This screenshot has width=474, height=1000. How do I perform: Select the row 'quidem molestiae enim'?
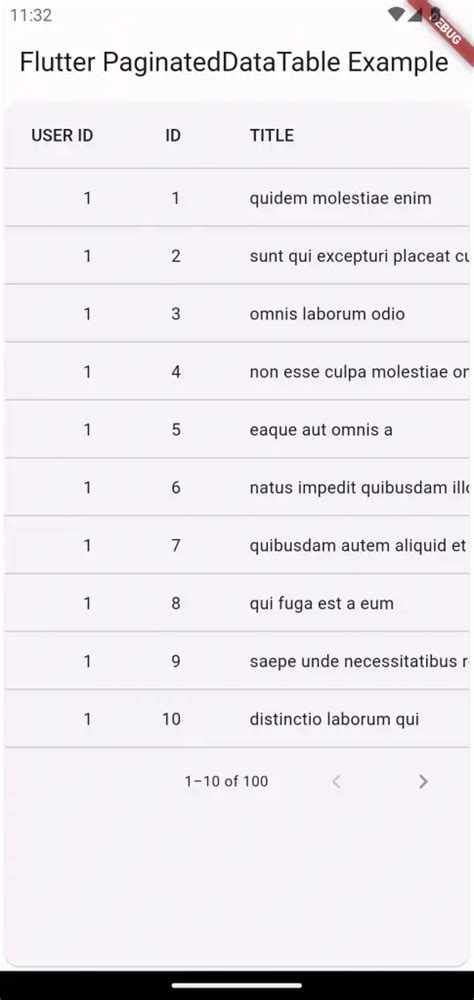tap(237, 198)
